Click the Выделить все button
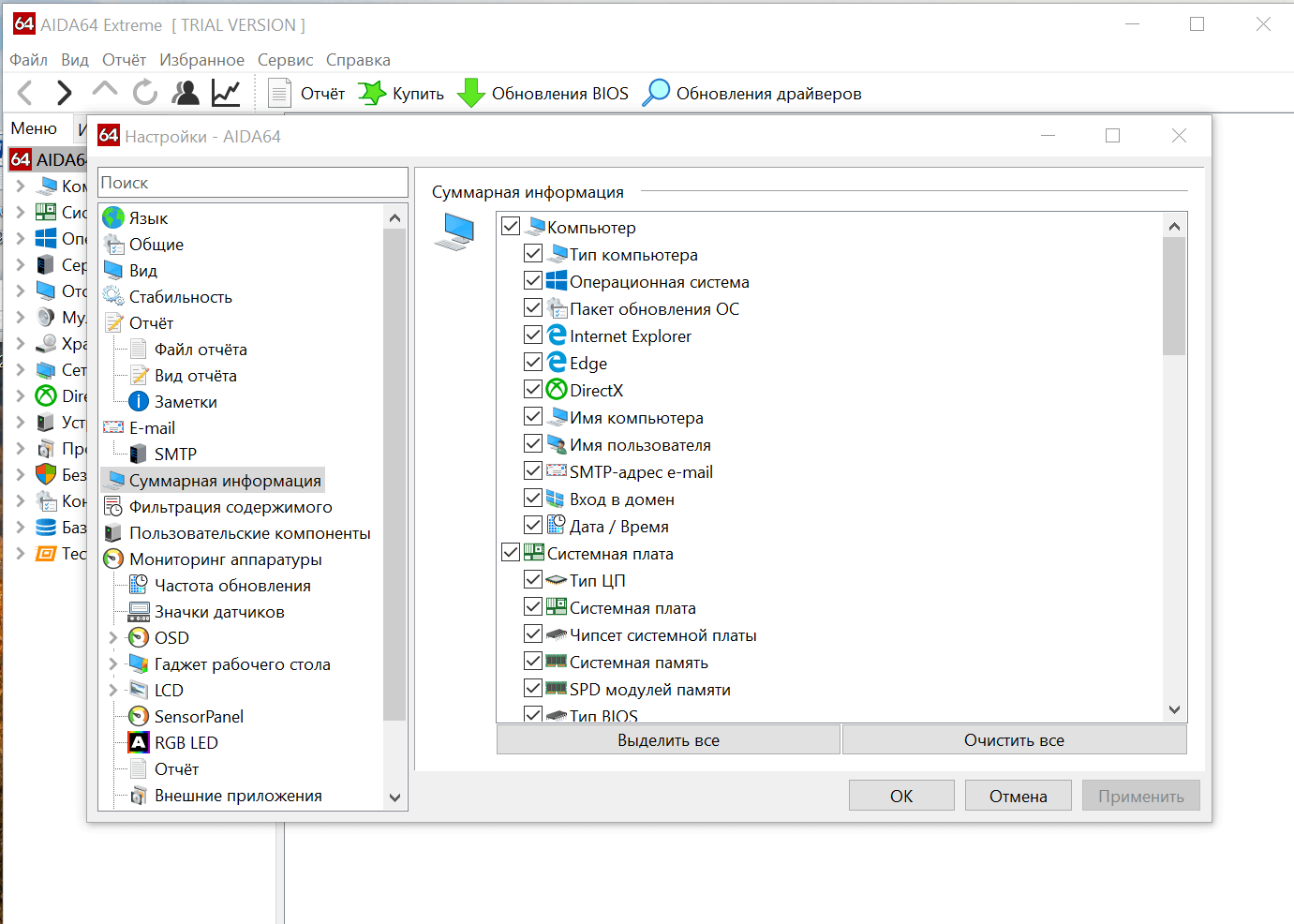 [668, 740]
